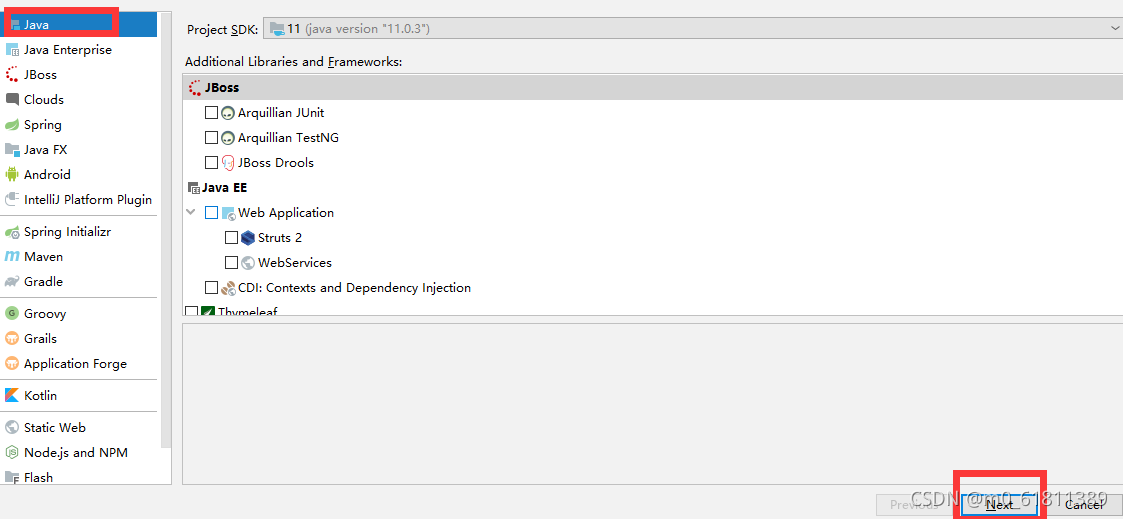Click the Arquillian JUnit framework icon
The width and height of the screenshot is (1123, 519).
pos(228,112)
